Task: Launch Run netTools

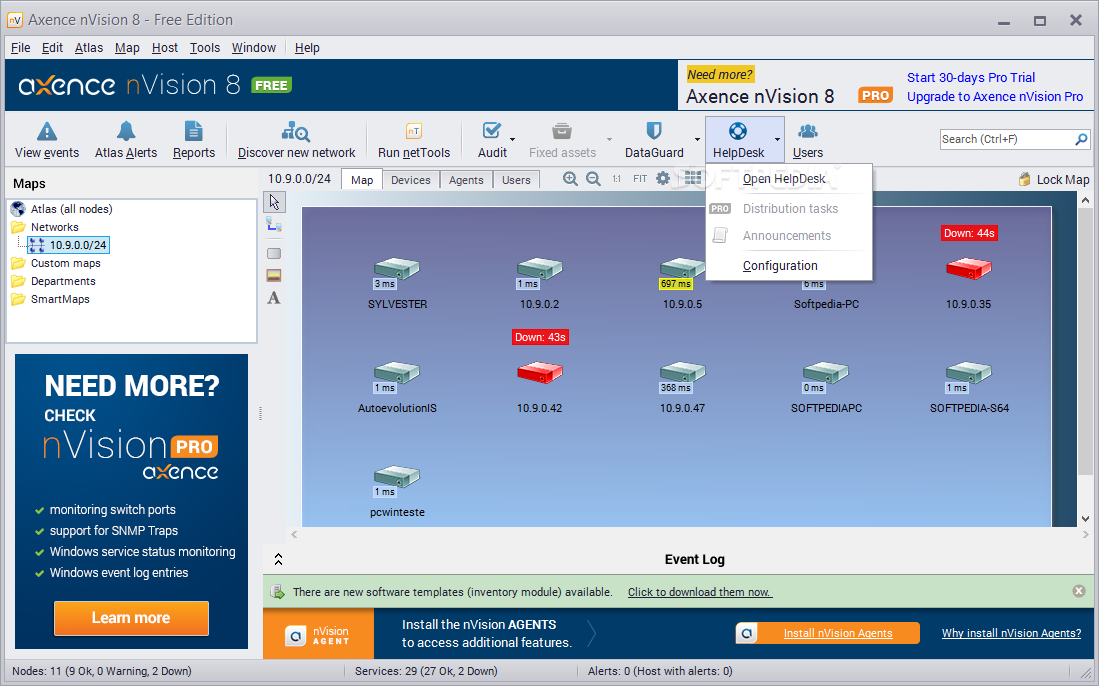Action: click(414, 140)
